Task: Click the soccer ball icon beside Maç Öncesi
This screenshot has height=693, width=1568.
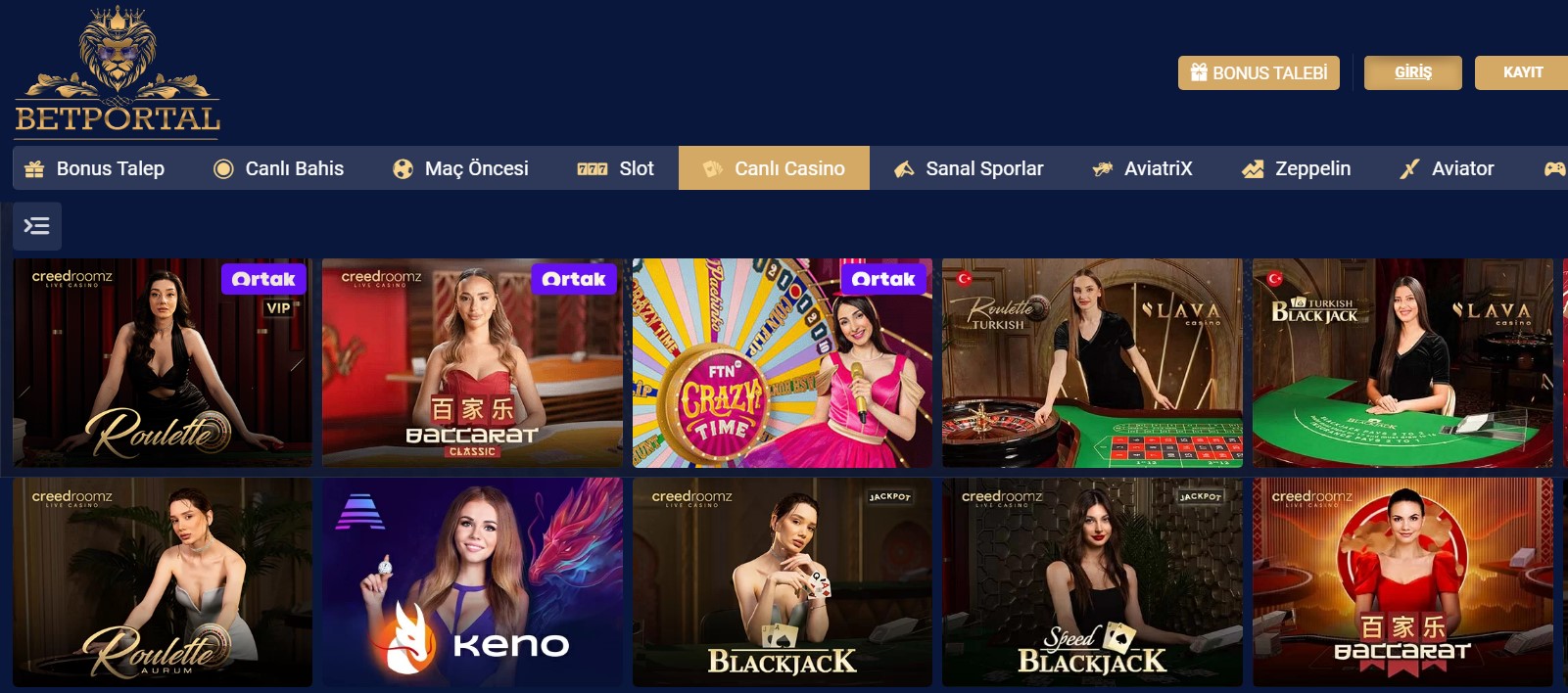Action: tap(403, 168)
